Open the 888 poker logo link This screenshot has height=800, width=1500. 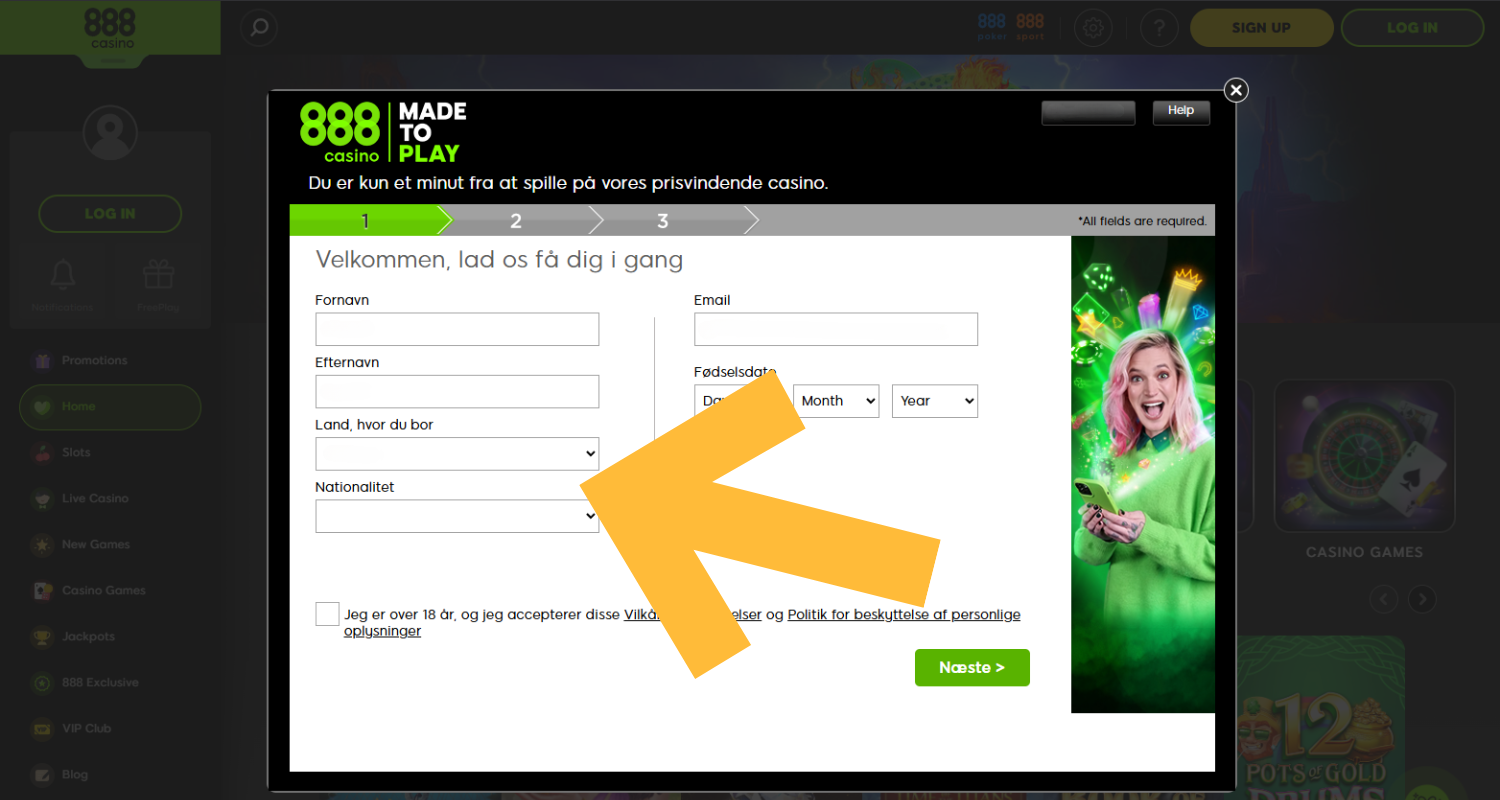991,27
